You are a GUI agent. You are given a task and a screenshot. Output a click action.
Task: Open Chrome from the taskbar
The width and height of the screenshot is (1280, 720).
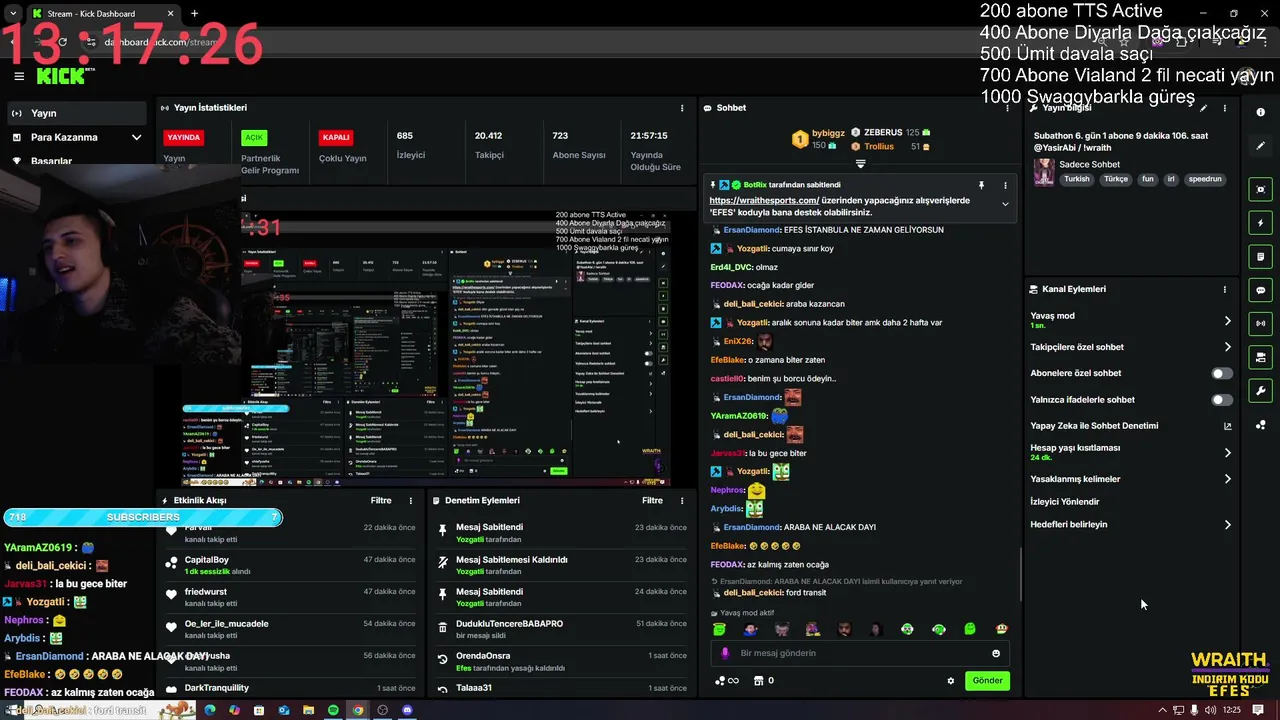pos(358,710)
